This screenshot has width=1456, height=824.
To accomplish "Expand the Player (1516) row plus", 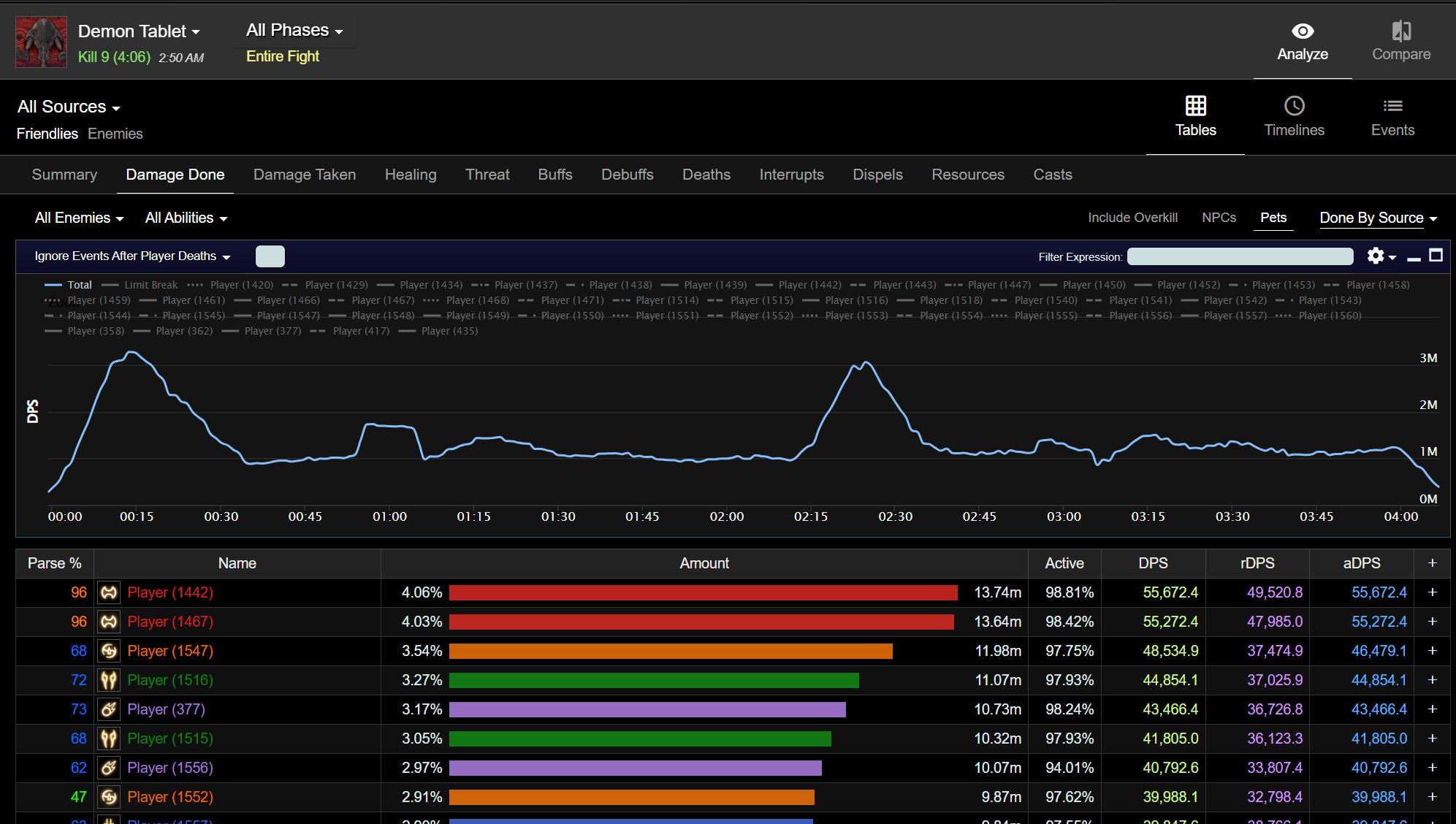I will (1432, 680).
